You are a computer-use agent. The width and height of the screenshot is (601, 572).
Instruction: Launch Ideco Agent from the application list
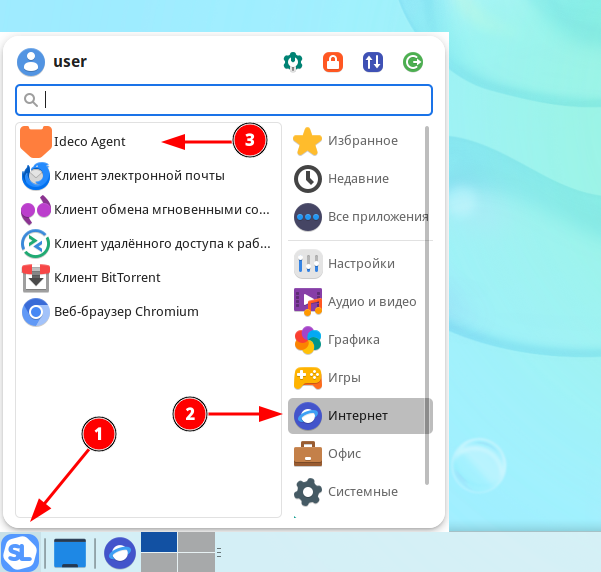88,141
